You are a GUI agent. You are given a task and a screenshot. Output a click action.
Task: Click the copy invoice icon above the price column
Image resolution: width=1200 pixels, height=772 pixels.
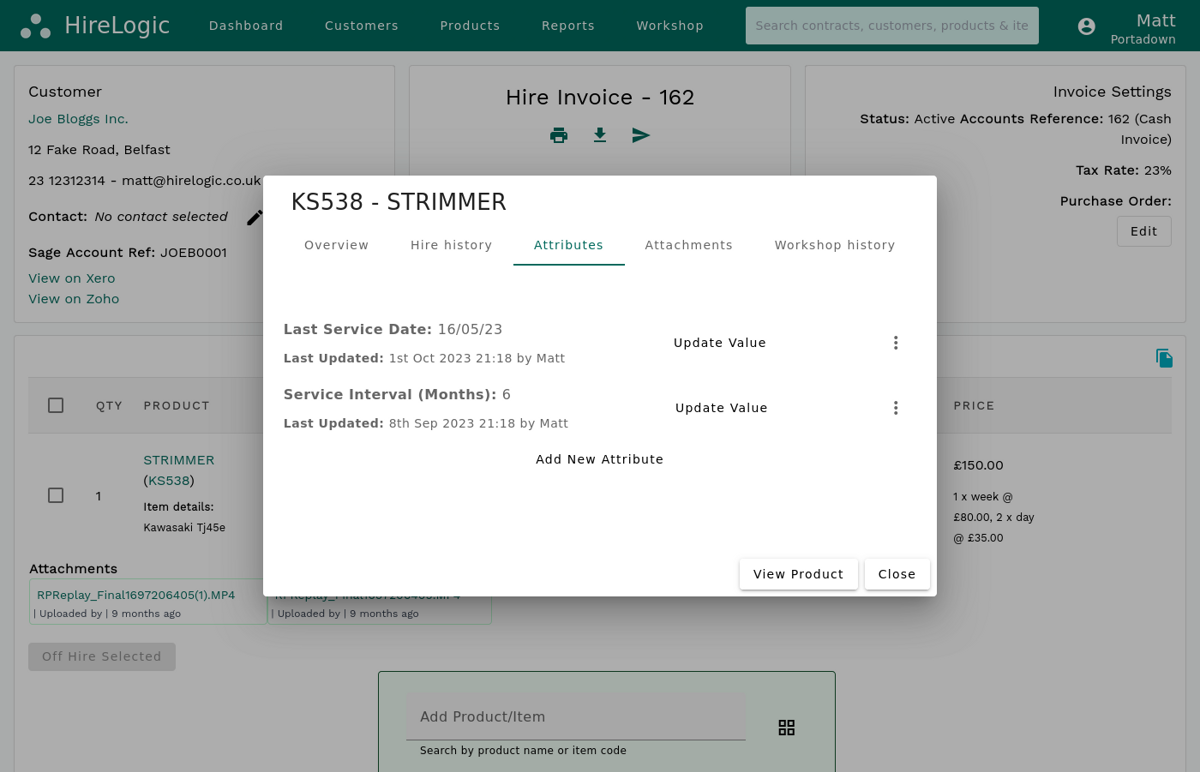[x=1164, y=356]
